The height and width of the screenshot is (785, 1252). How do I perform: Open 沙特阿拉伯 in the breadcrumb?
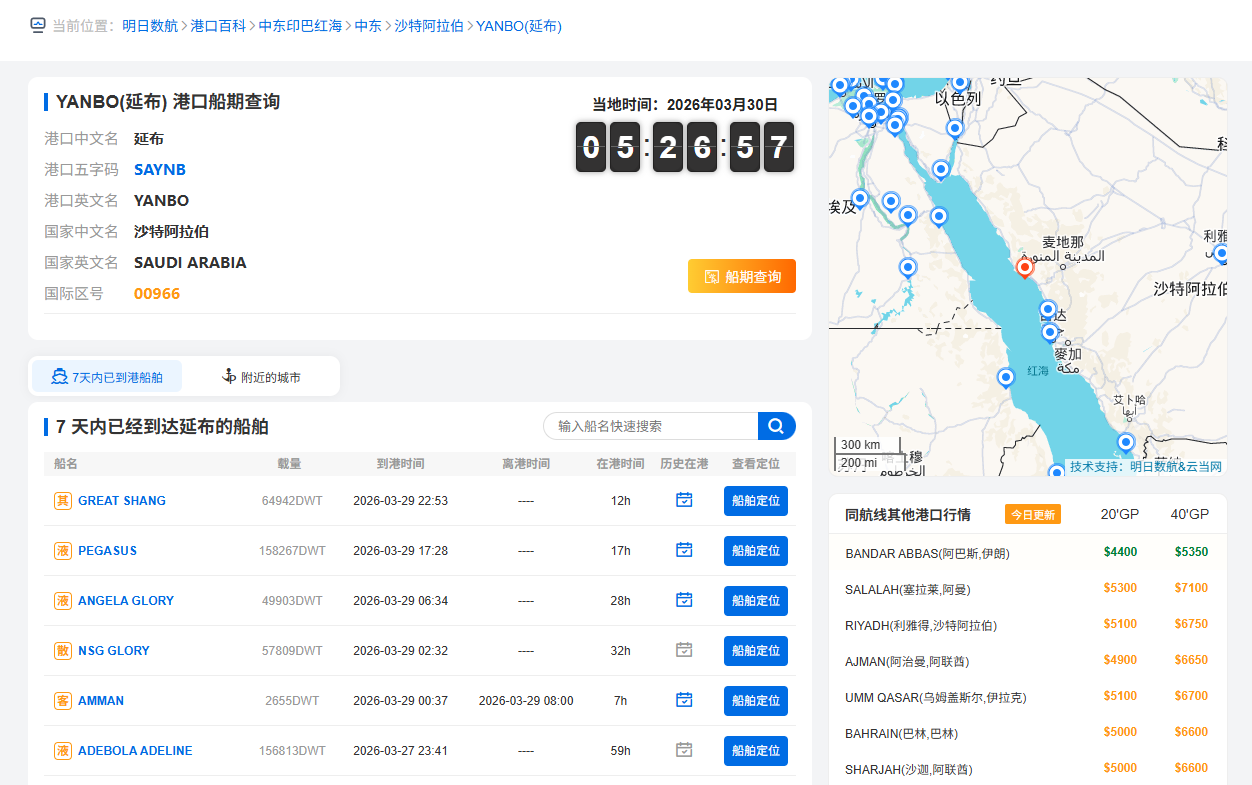(429, 26)
